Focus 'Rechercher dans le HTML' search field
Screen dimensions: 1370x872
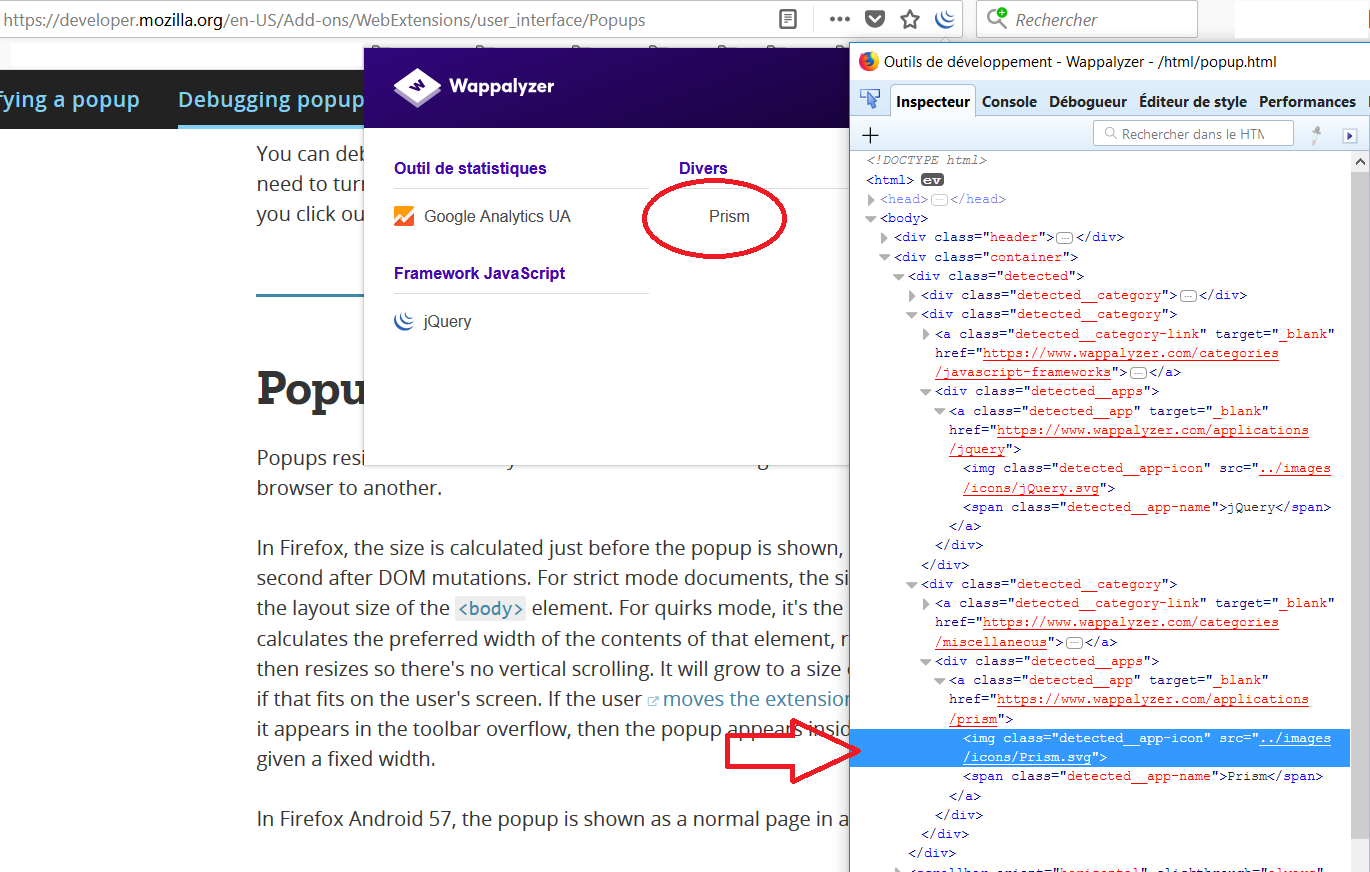click(1193, 134)
